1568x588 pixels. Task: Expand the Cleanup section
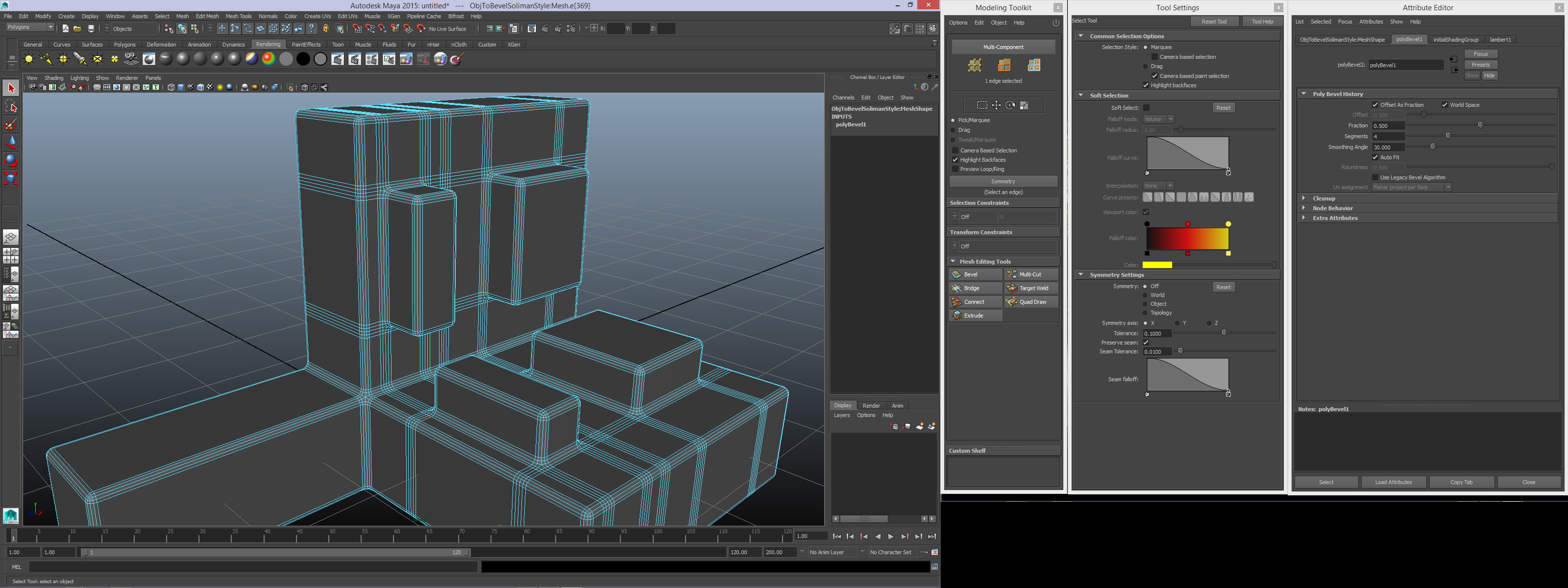click(1323, 198)
